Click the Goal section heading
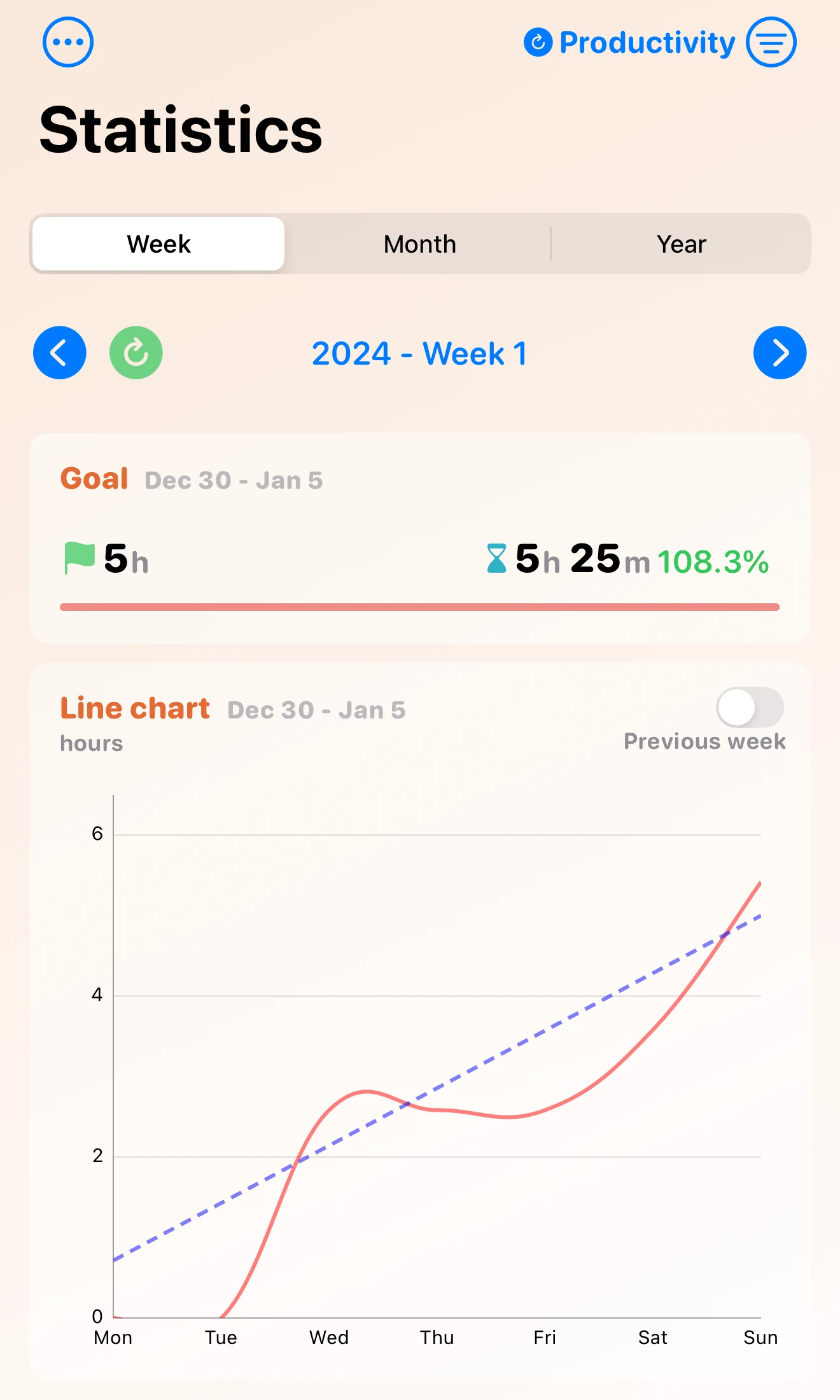The image size is (840, 1400). coord(94,479)
